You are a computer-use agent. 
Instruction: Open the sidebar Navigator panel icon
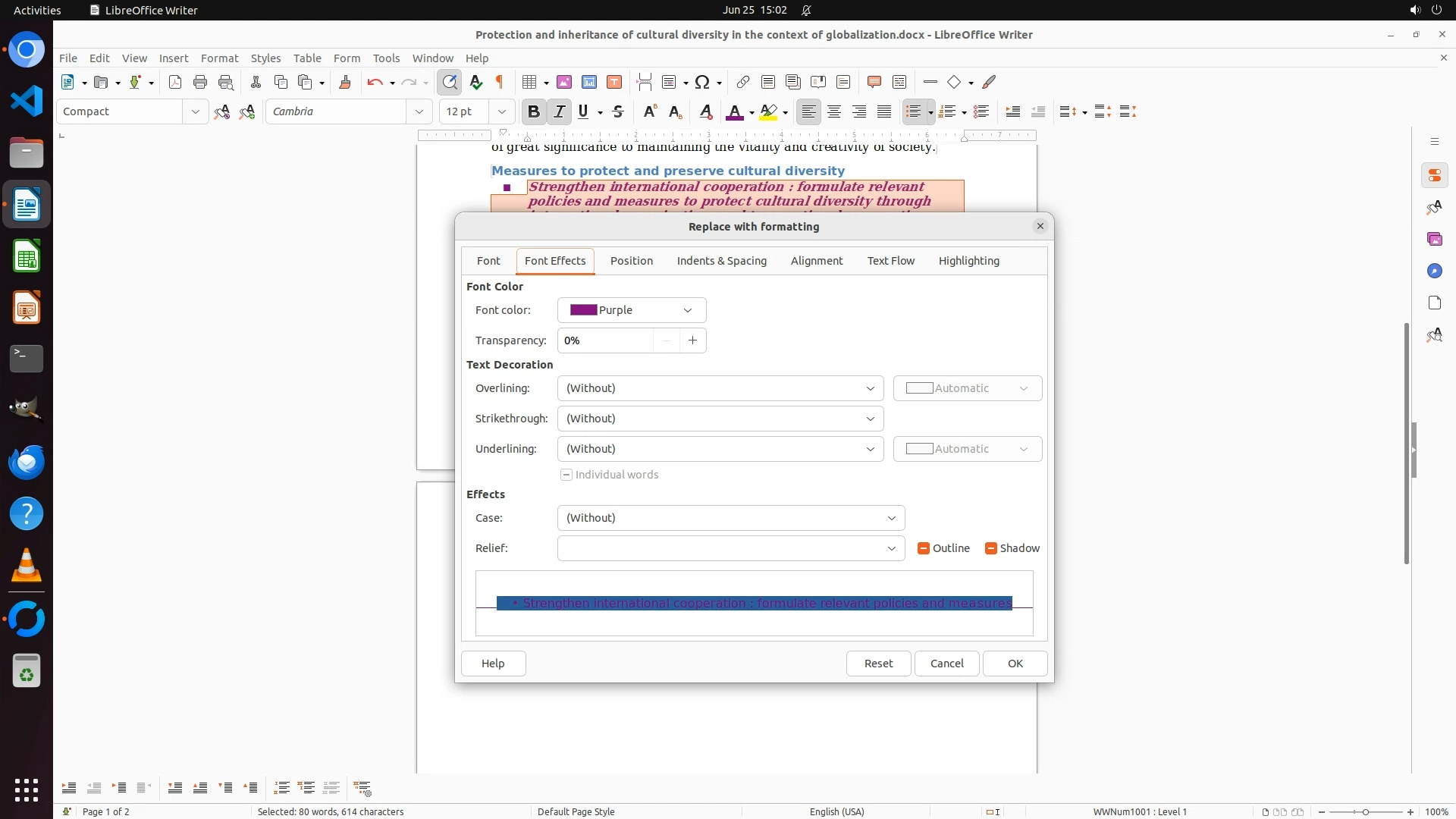point(1434,271)
